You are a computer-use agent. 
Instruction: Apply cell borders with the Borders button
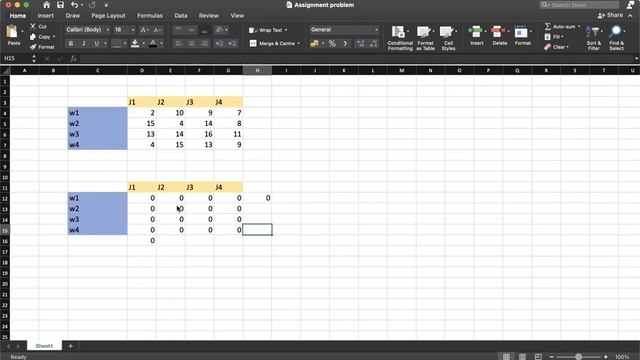point(116,43)
